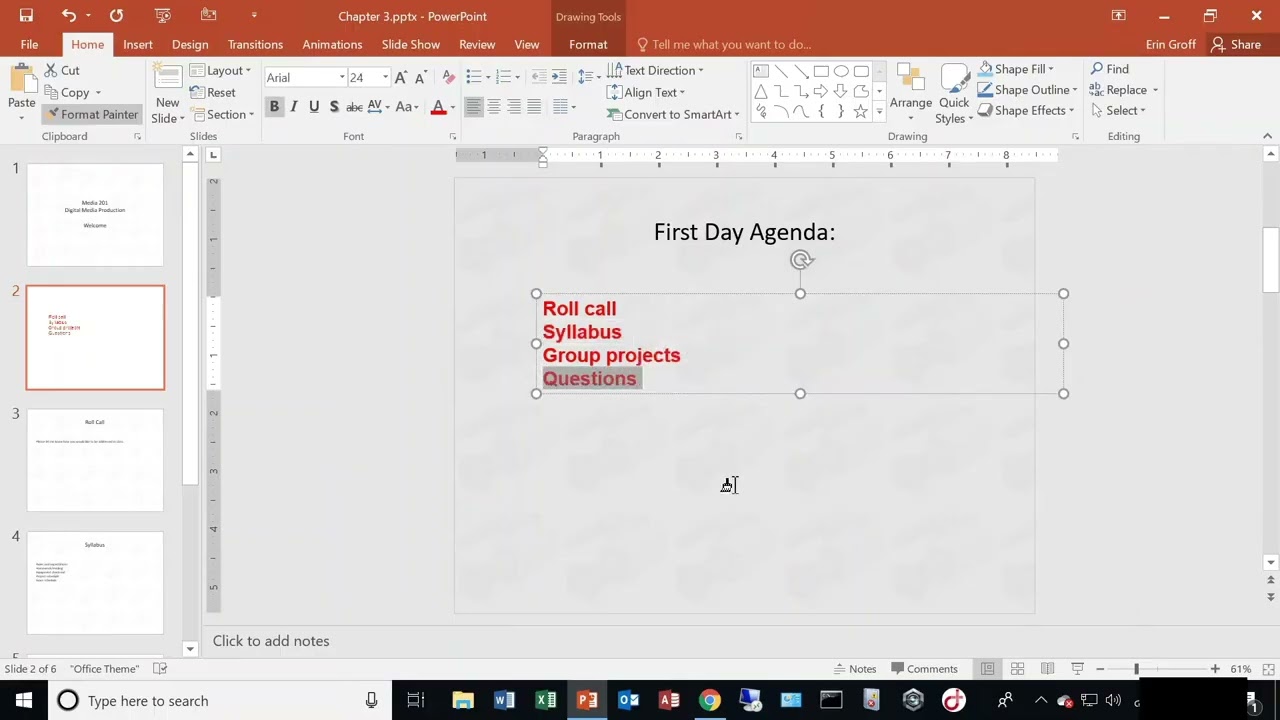Open the Notes pane from status bar
The image size is (1280, 720).
point(854,669)
